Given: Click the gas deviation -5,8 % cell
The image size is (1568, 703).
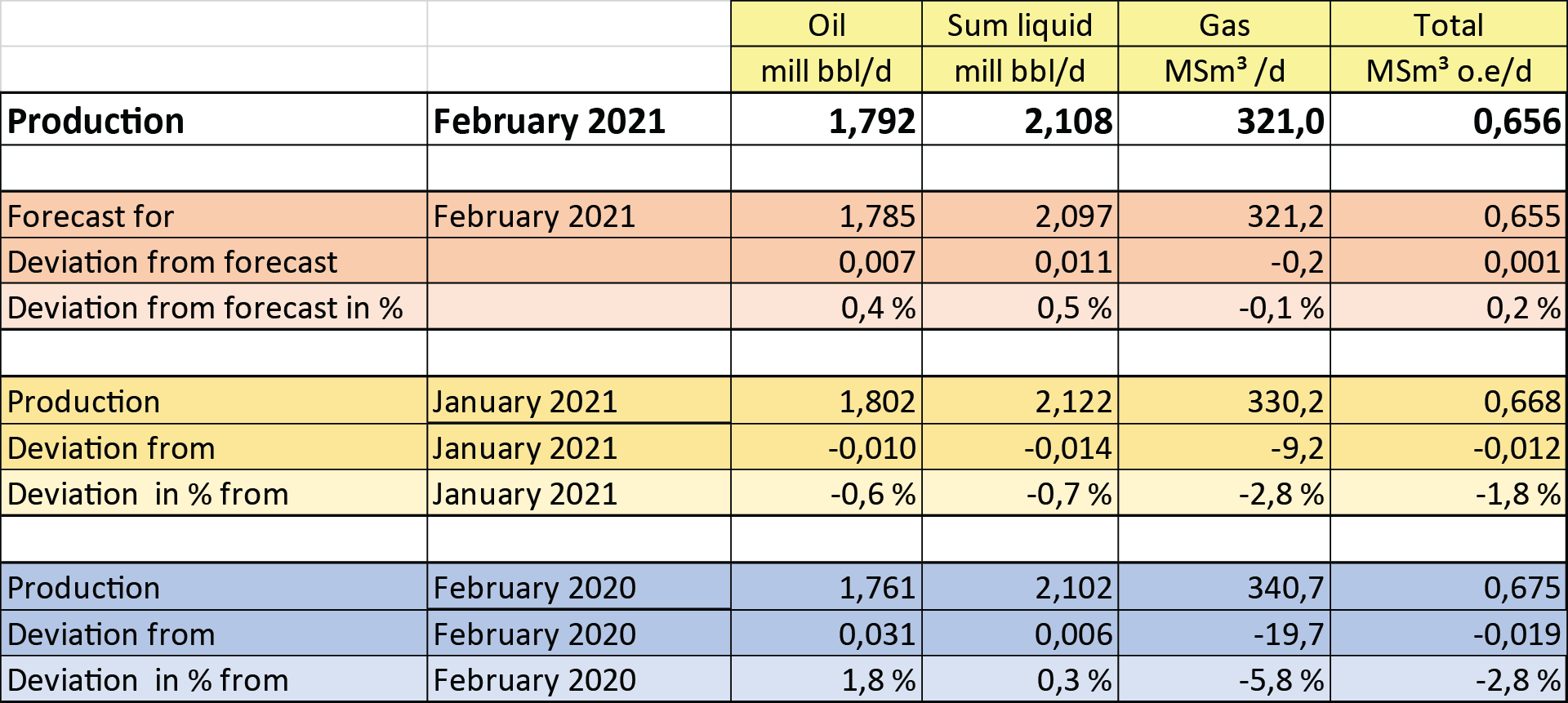Looking at the screenshot, I should 1224,679.
